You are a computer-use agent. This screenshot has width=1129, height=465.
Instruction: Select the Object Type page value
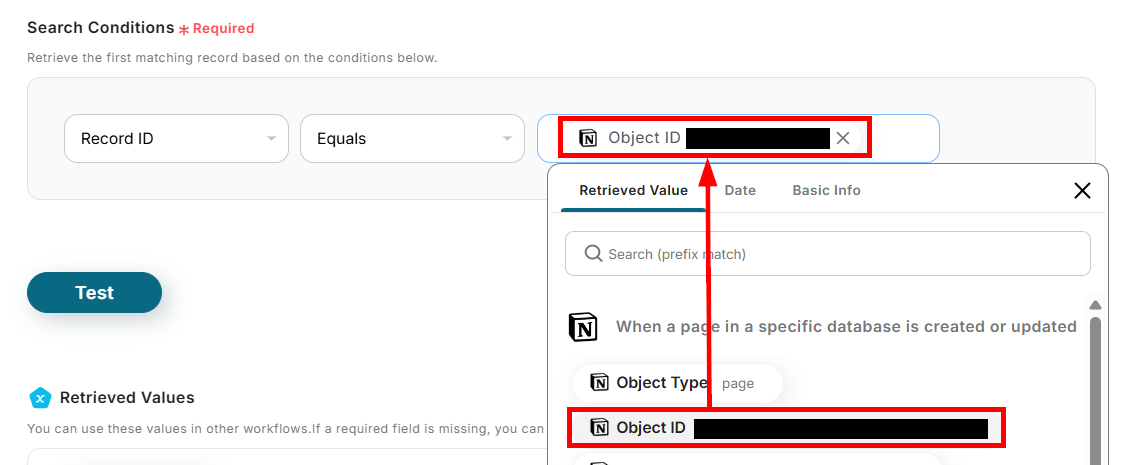tap(677, 383)
